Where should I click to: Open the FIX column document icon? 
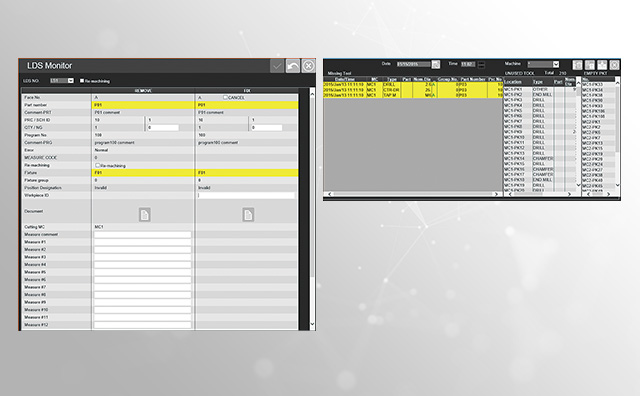[x=248, y=215]
